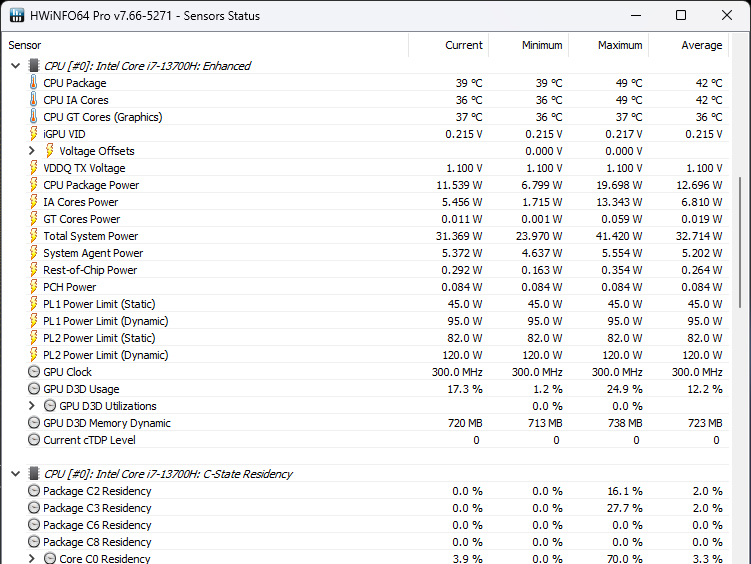Image resolution: width=751 pixels, height=564 pixels.
Task: Click the HWiNFO64 app icon in title bar
Action: click(17, 16)
